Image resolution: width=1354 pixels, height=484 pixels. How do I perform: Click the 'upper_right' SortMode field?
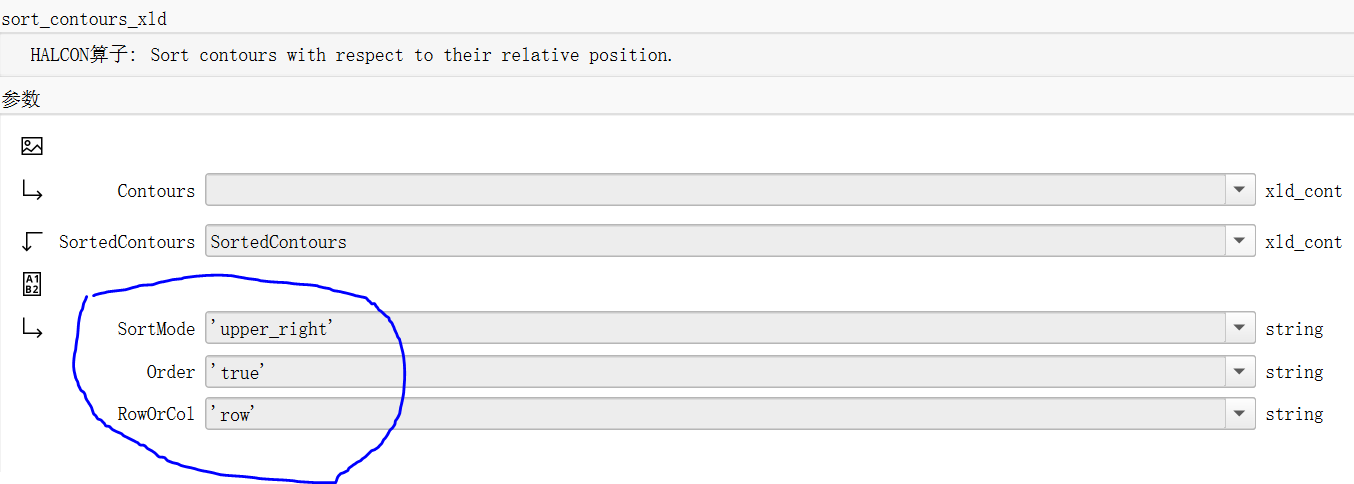(x=716, y=328)
